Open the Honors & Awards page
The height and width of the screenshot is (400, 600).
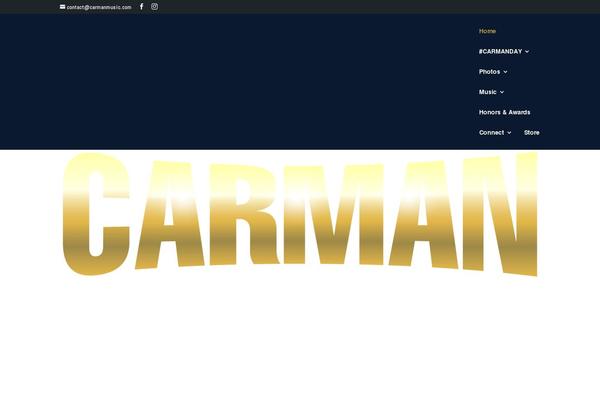(x=504, y=112)
